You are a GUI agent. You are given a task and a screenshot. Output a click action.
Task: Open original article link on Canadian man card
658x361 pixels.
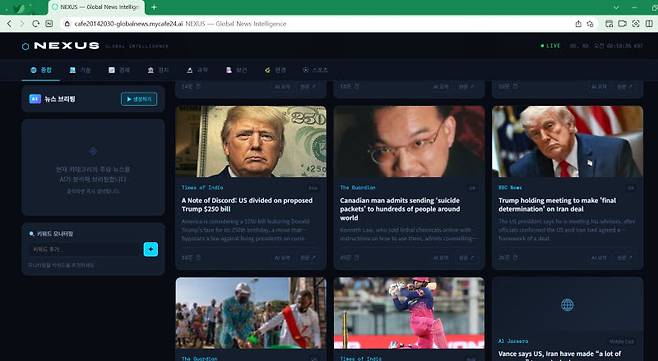pos(466,258)
